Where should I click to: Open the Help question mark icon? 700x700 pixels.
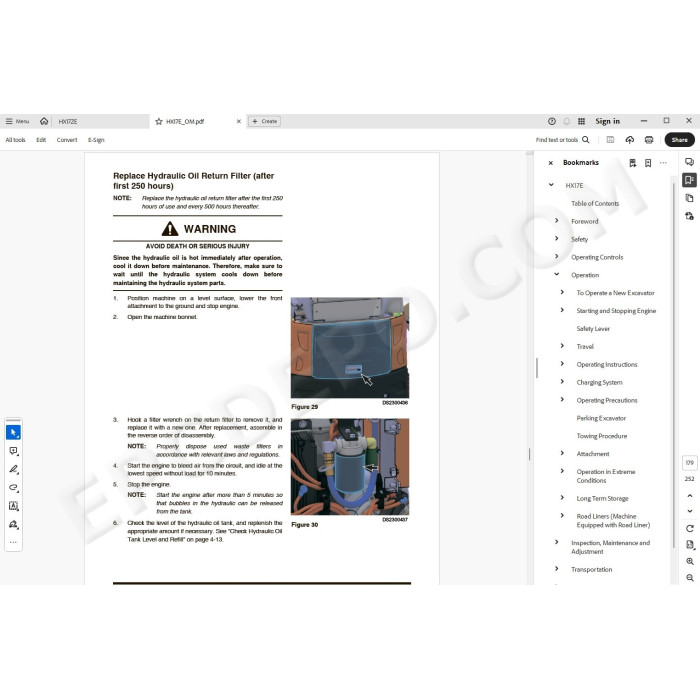tap(552, 121)
